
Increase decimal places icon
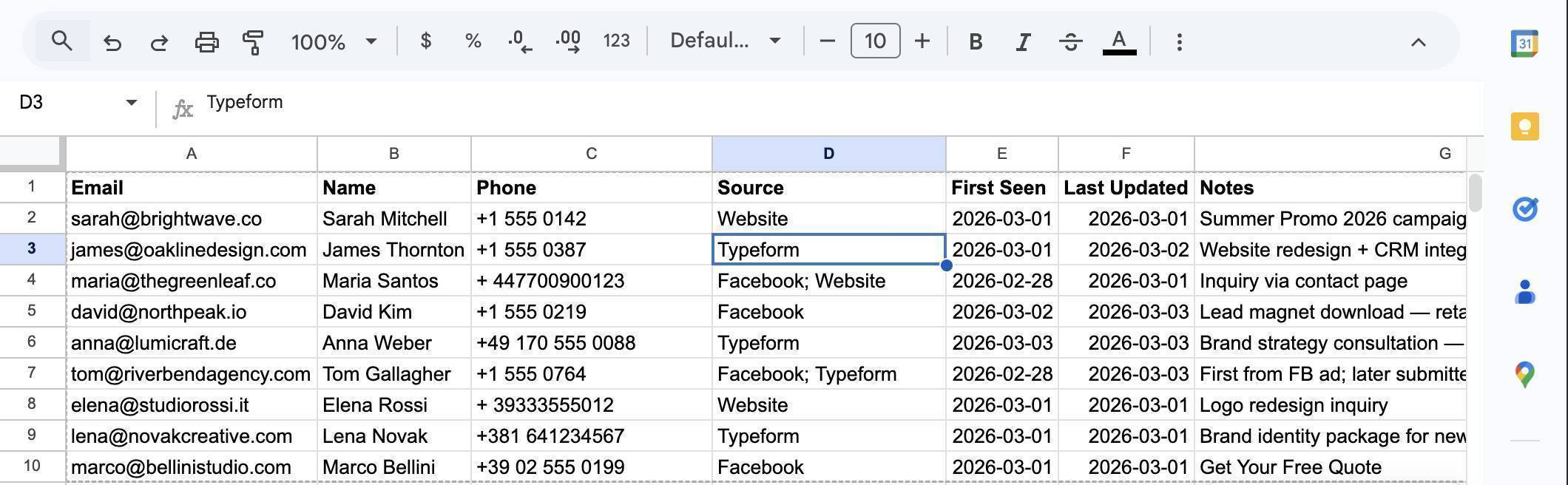(x=568, y=41)
